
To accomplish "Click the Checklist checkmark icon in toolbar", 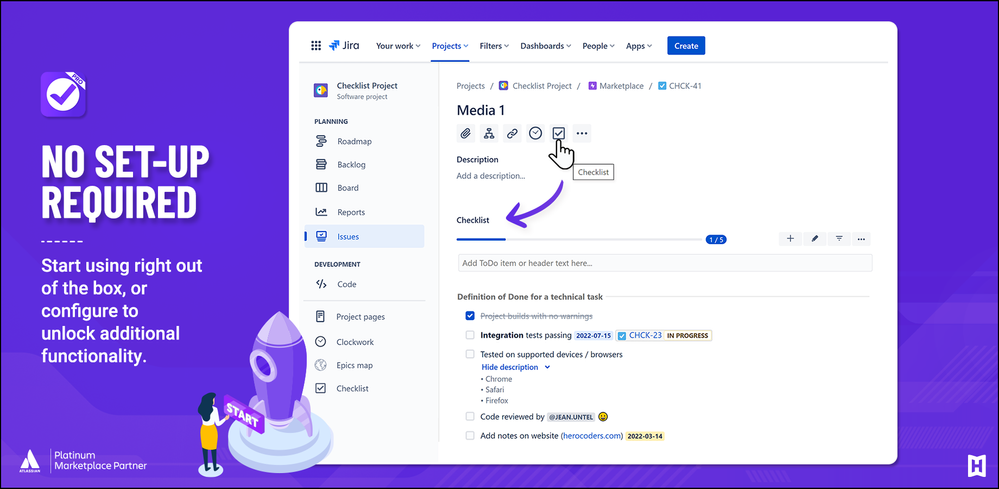I will pyautogui.click(x=558, y=133).
